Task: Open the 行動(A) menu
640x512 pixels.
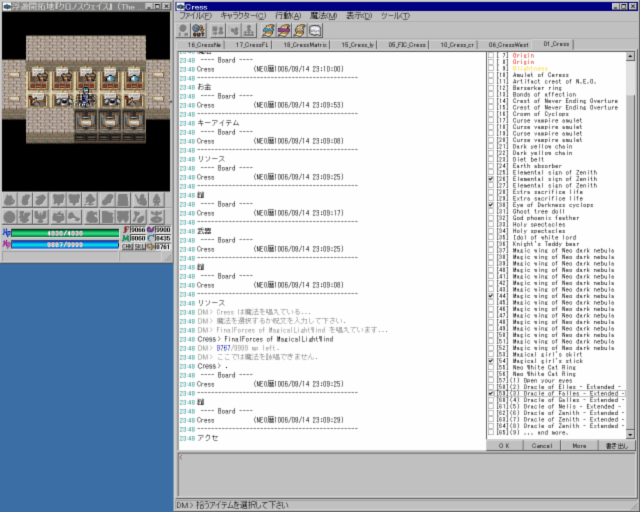Action: point(288,16)
